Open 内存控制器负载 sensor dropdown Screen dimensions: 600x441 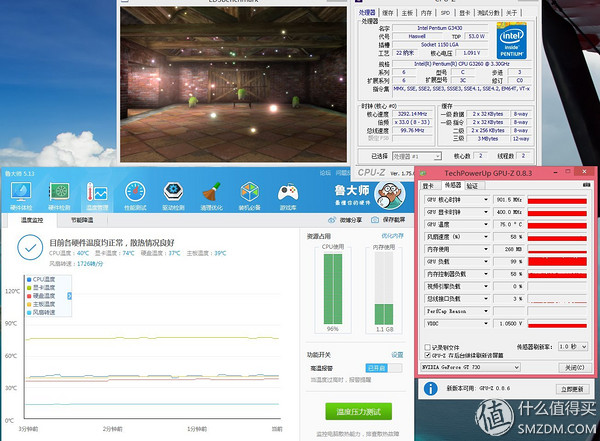486,274
